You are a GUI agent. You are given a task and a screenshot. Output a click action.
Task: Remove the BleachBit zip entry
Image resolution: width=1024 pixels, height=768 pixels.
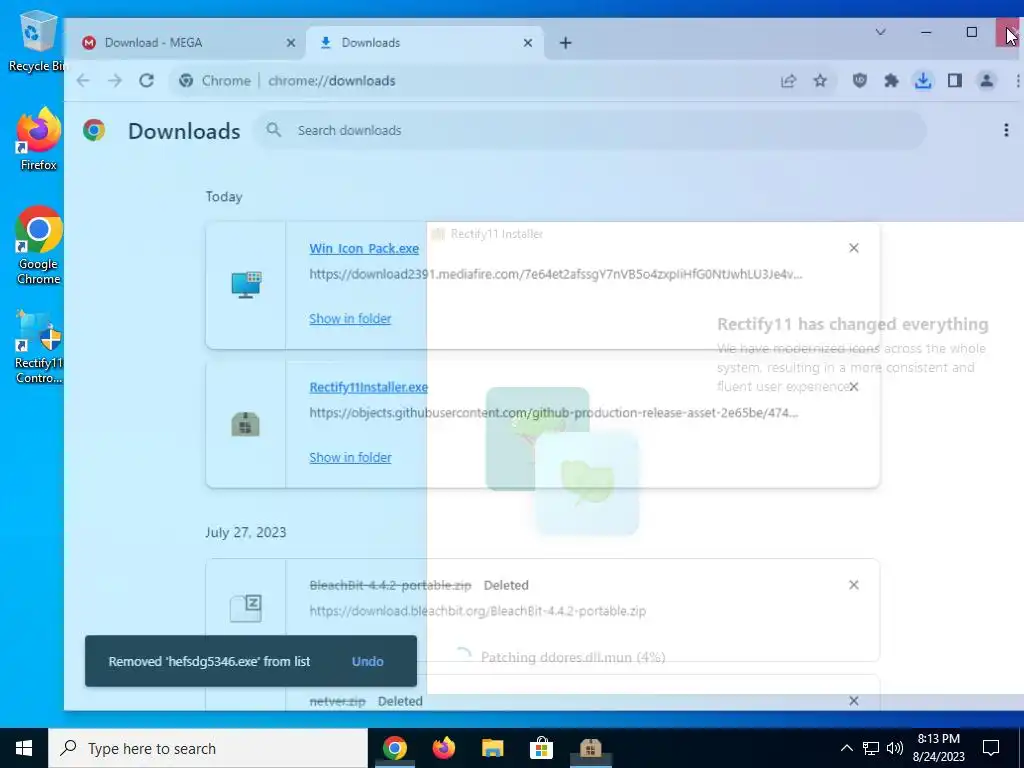[x=854, y=585]
